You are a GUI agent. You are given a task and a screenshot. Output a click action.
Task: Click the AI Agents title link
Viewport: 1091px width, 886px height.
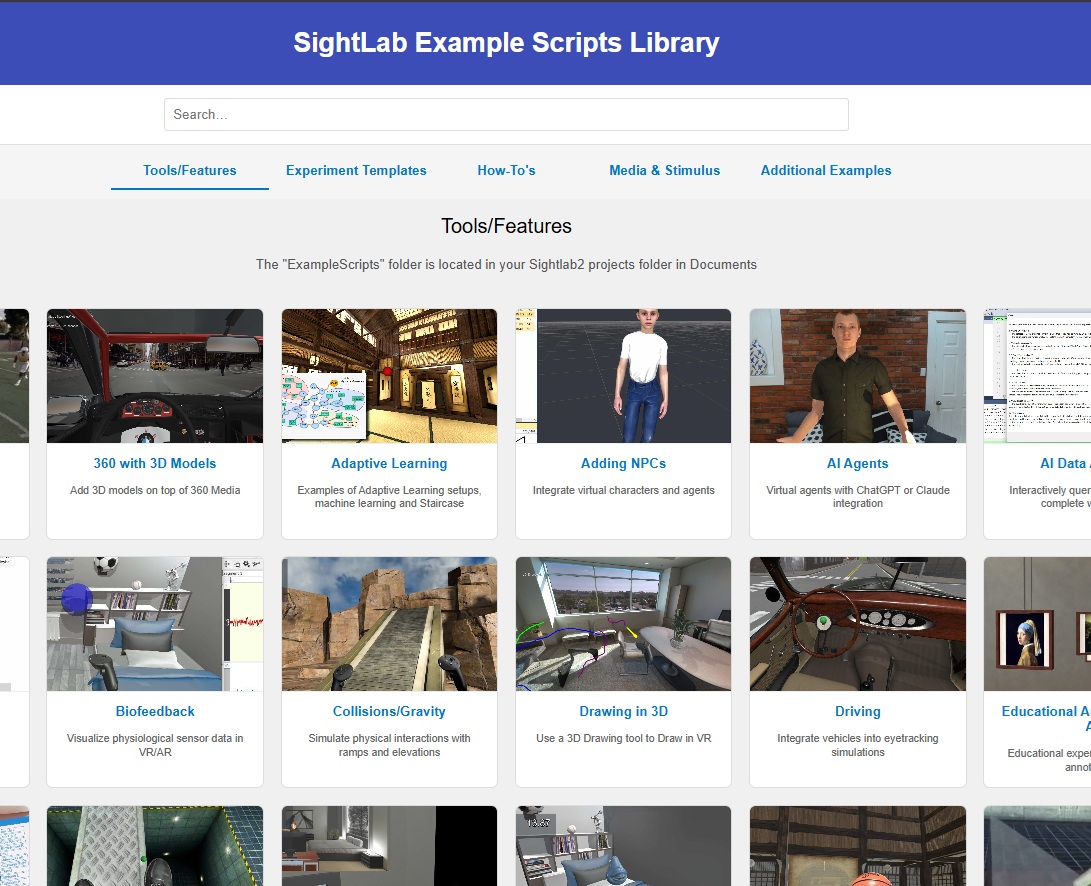[857, 464]
